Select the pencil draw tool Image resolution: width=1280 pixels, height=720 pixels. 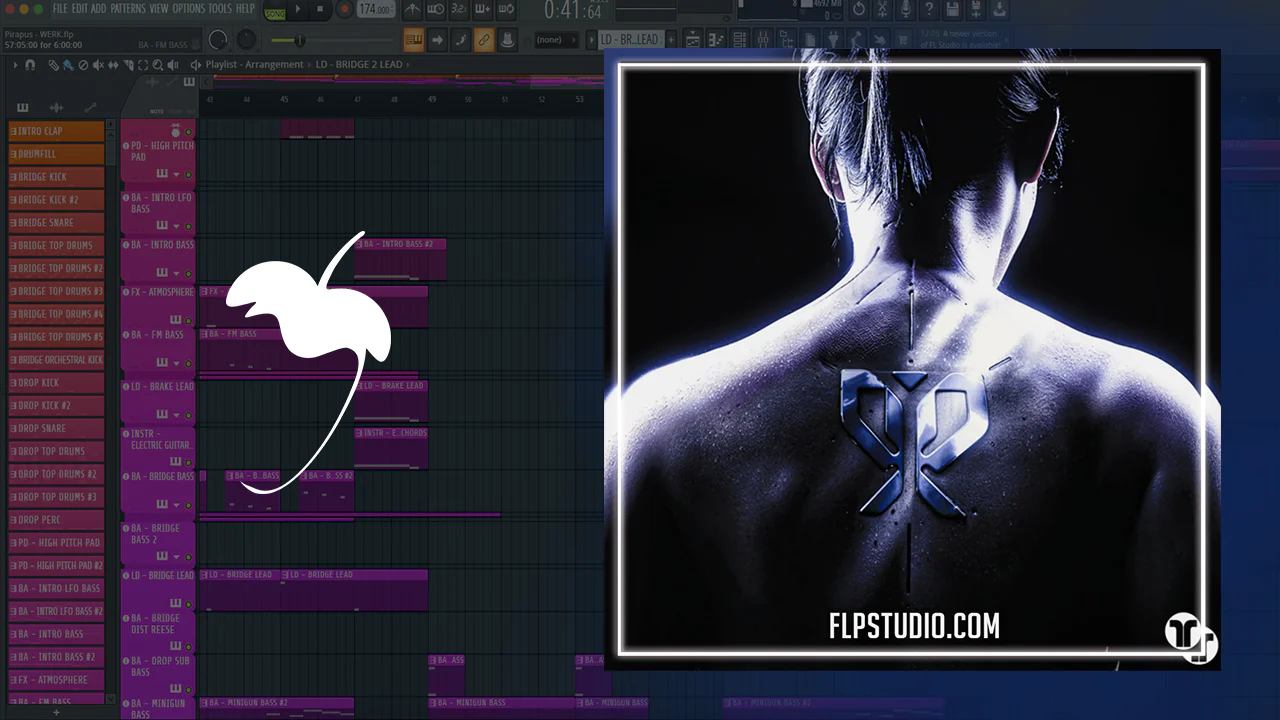pyautogui.click(x=54, y=65)
